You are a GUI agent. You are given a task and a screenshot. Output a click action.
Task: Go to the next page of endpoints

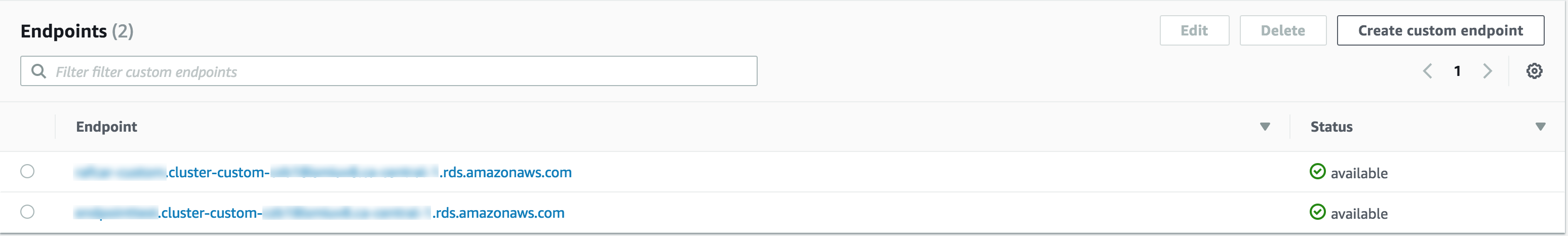tap(1487, 71)
